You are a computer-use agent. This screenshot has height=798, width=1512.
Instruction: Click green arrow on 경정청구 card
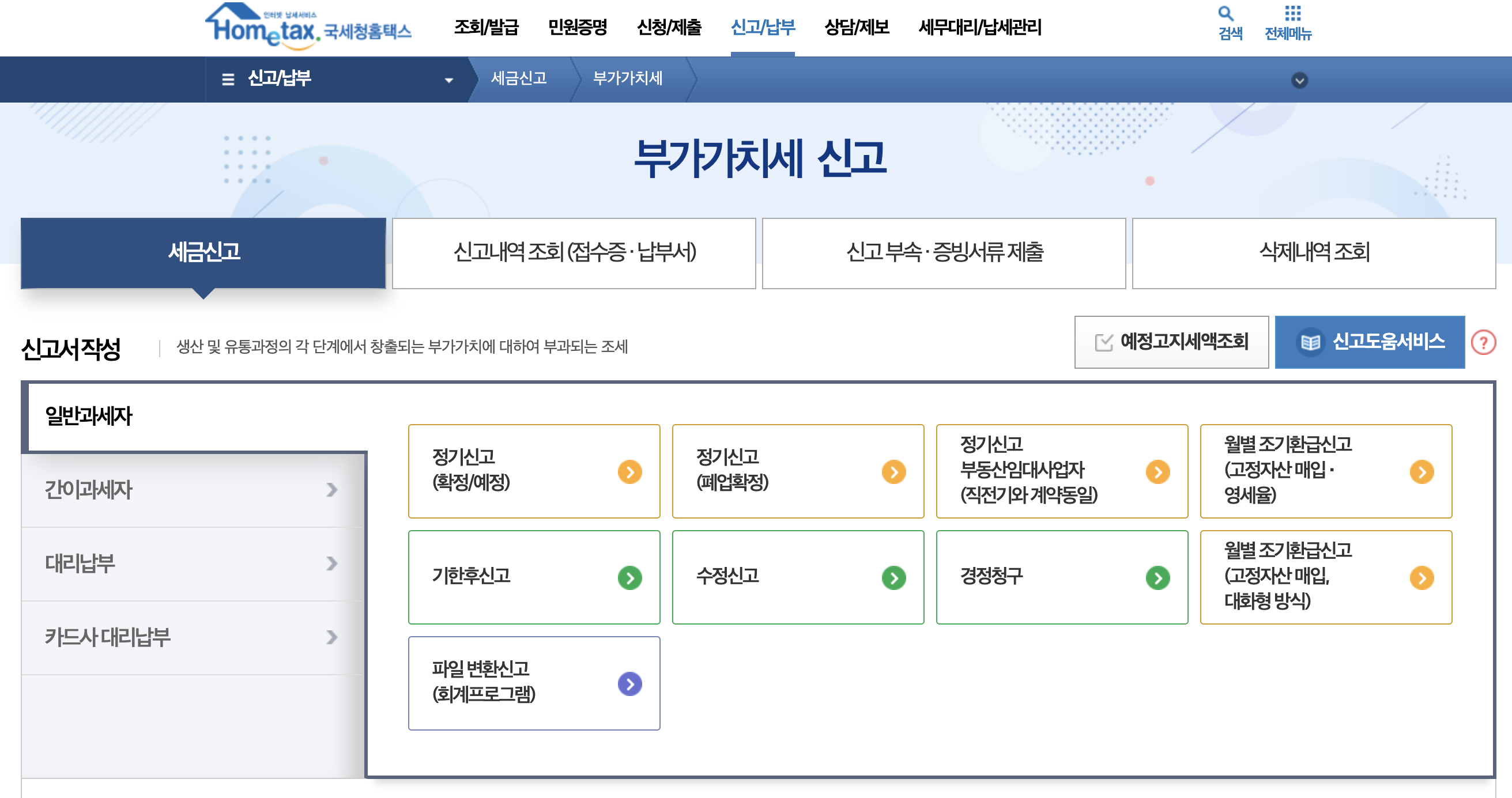[1157, 578]
